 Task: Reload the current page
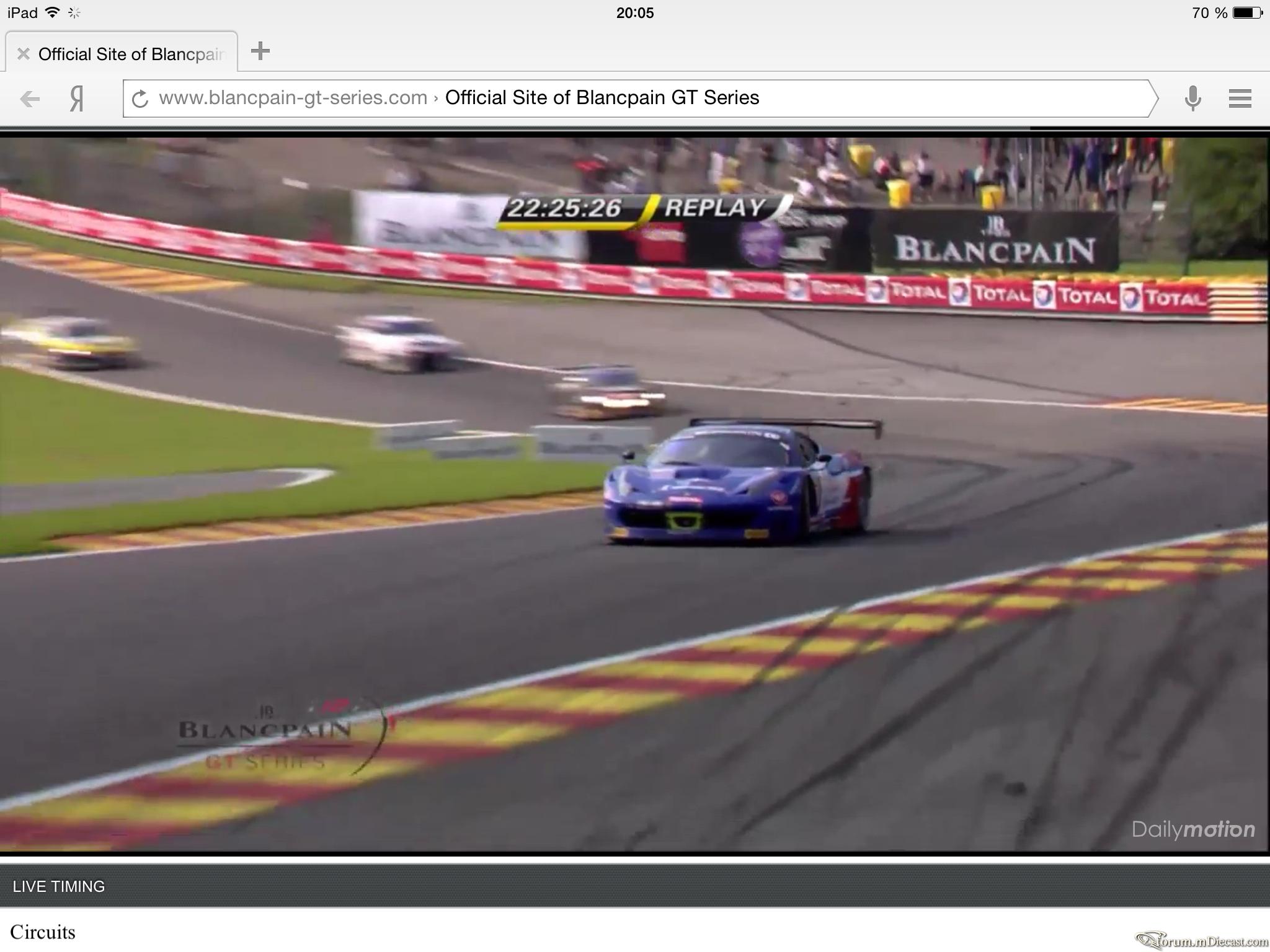click(140, 99)
